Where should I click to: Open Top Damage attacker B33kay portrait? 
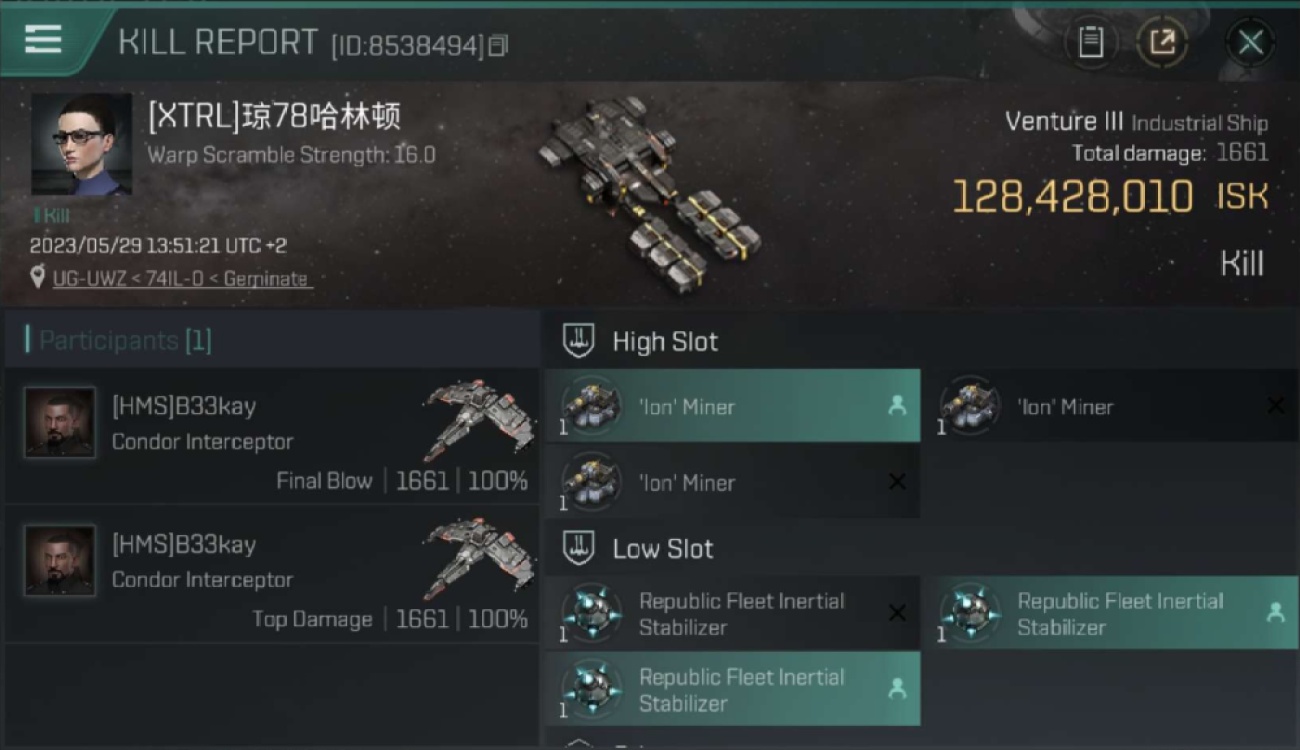60,561
